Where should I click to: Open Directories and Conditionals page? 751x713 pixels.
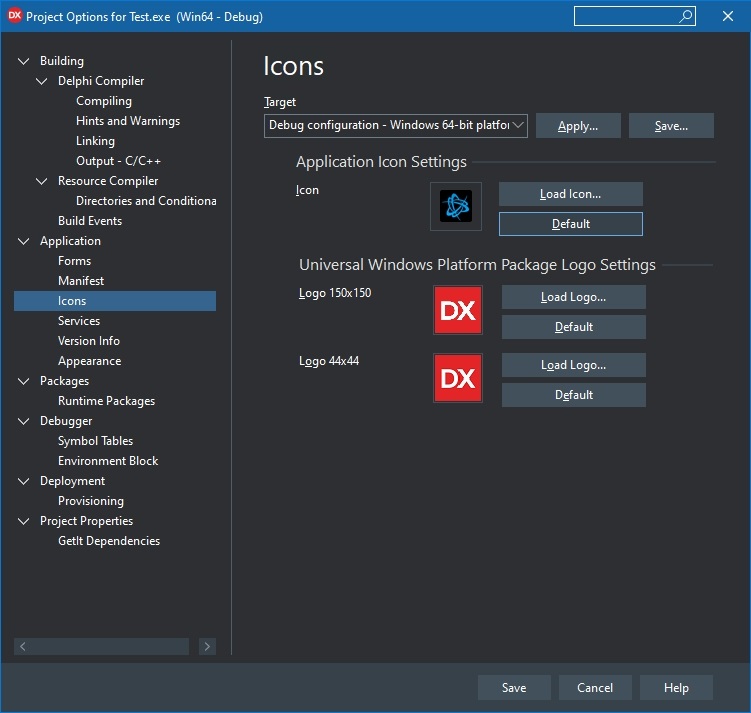(146, 201)
